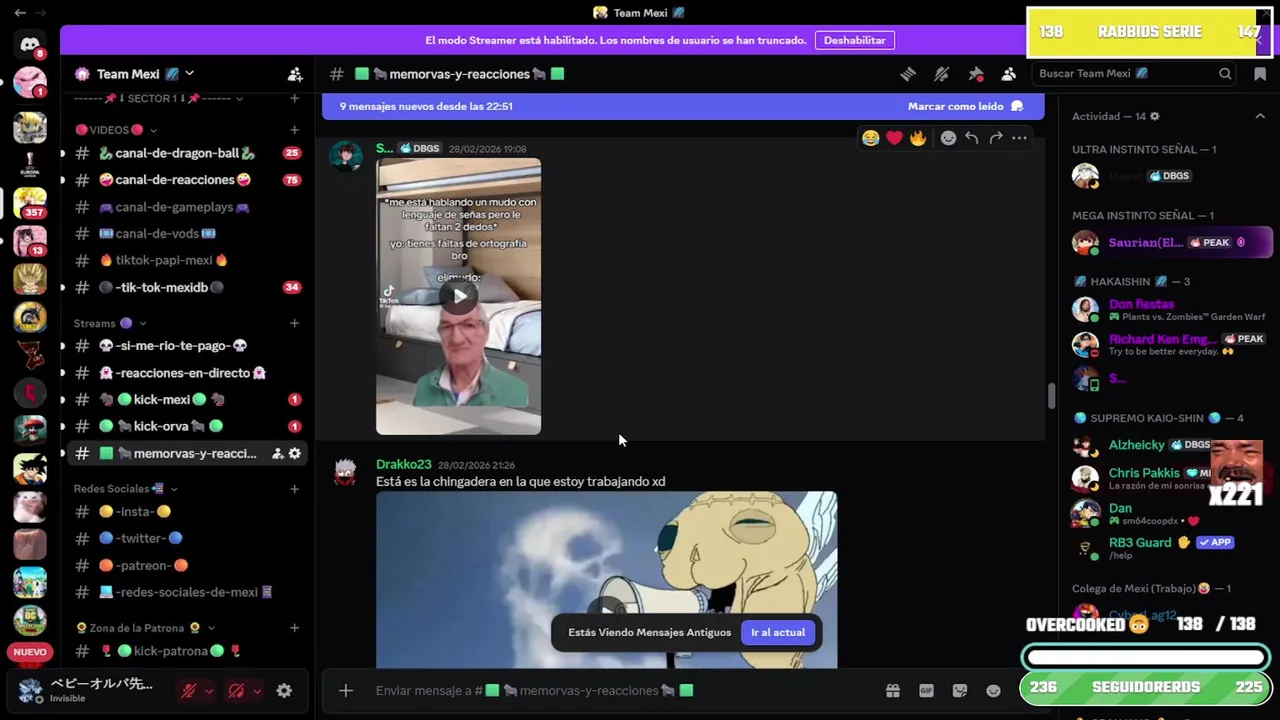This screenshot has width=1280, height=720.
Task: Collapse Actividad panel chevron
Action: (1260, 117)
